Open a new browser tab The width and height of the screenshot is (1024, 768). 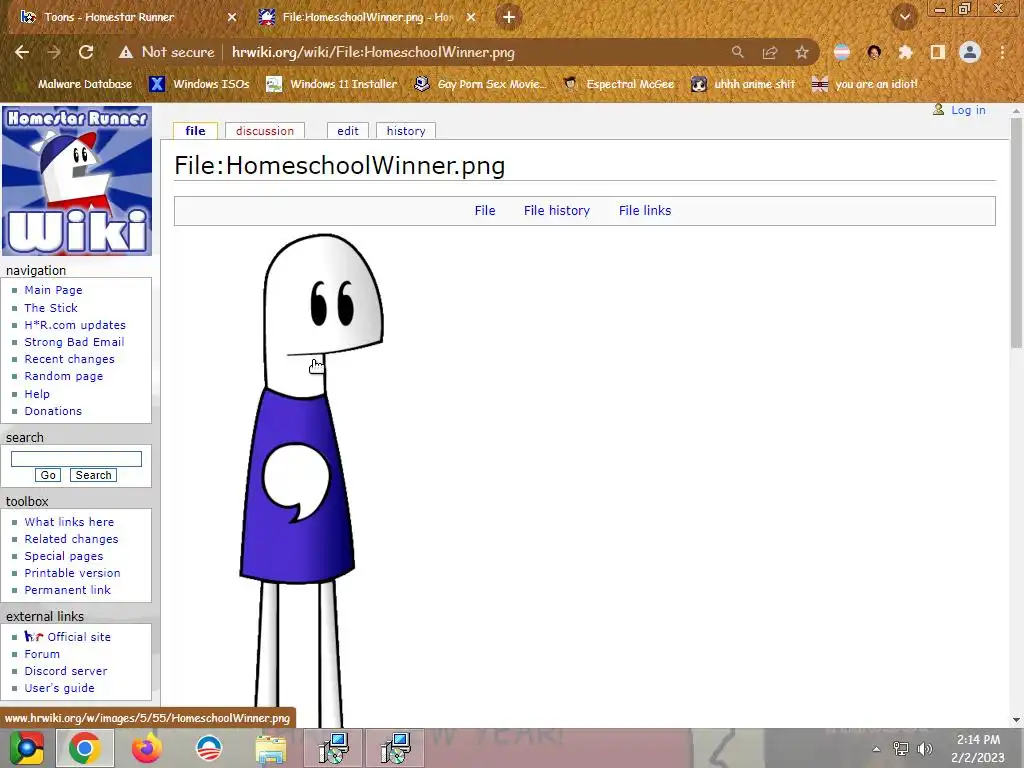tap(509, 17)
